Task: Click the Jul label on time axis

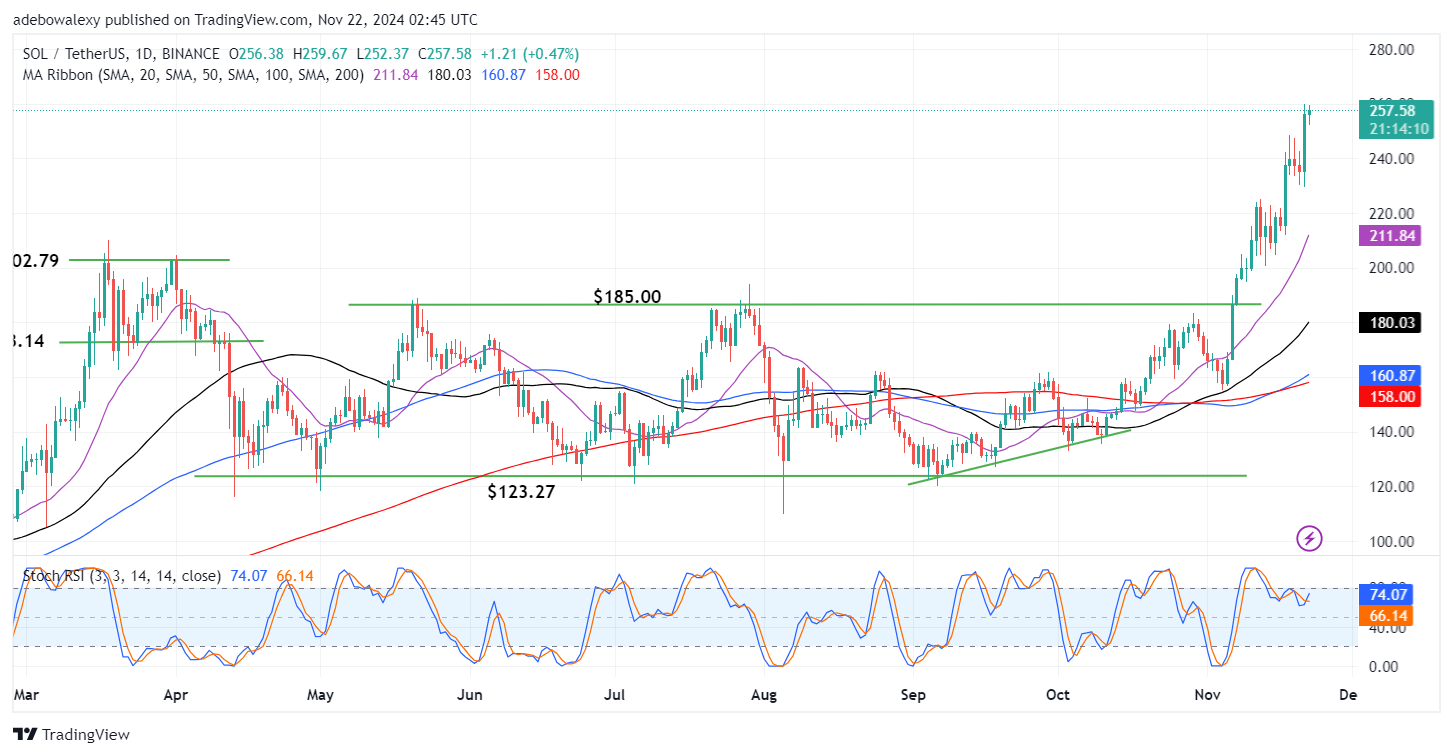Action: coord(616,693)
